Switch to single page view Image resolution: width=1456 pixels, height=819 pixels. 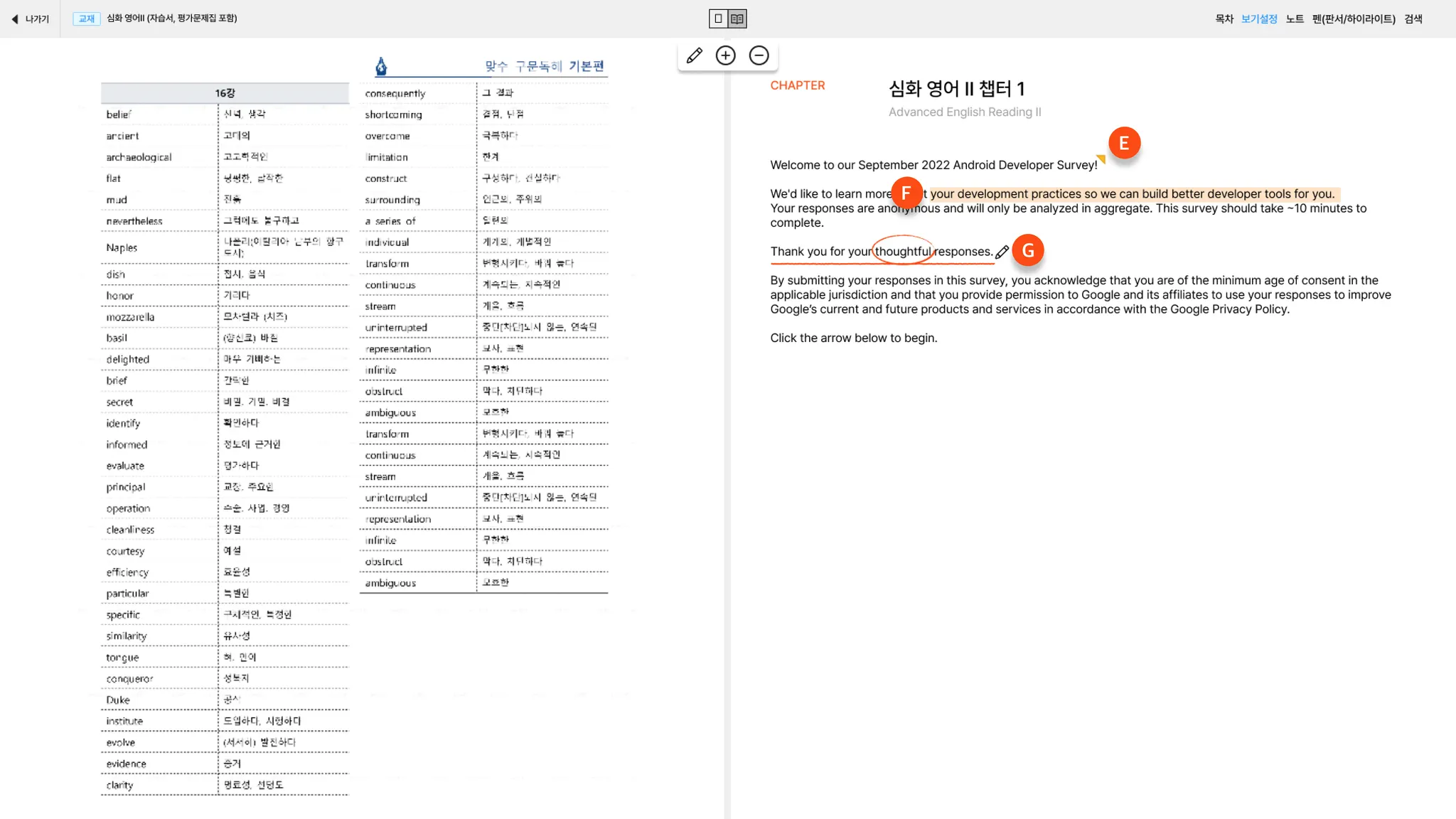[718, 19]
